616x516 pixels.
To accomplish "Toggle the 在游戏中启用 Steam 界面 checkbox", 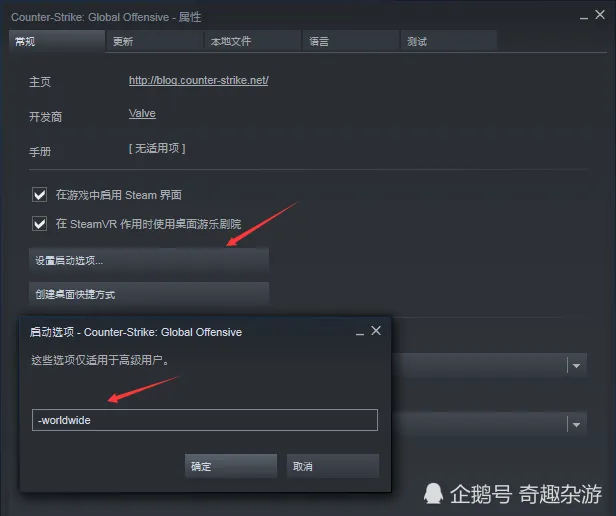I will [40, 195].
